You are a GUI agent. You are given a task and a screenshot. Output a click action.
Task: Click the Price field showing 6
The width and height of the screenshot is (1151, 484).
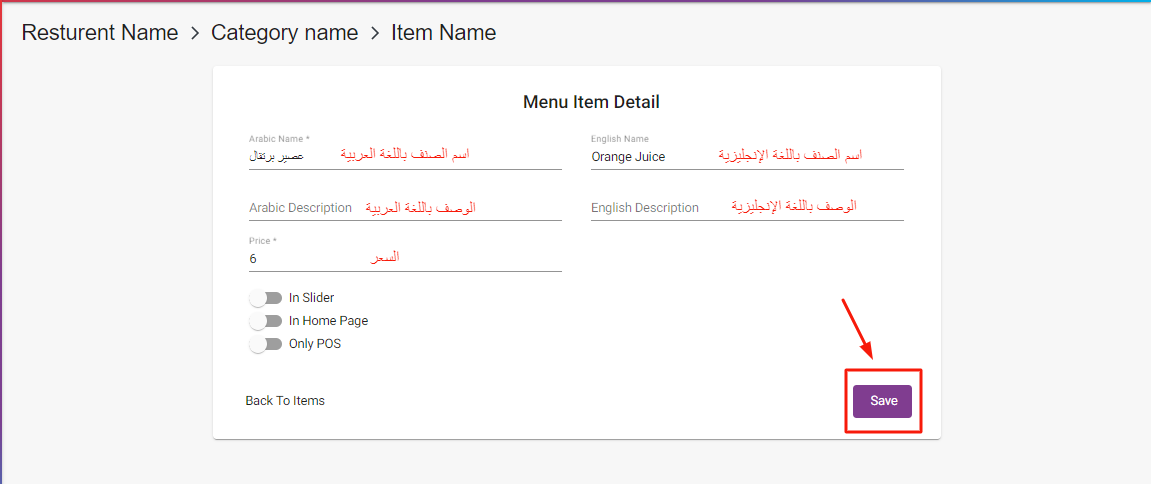pos(404,259)
